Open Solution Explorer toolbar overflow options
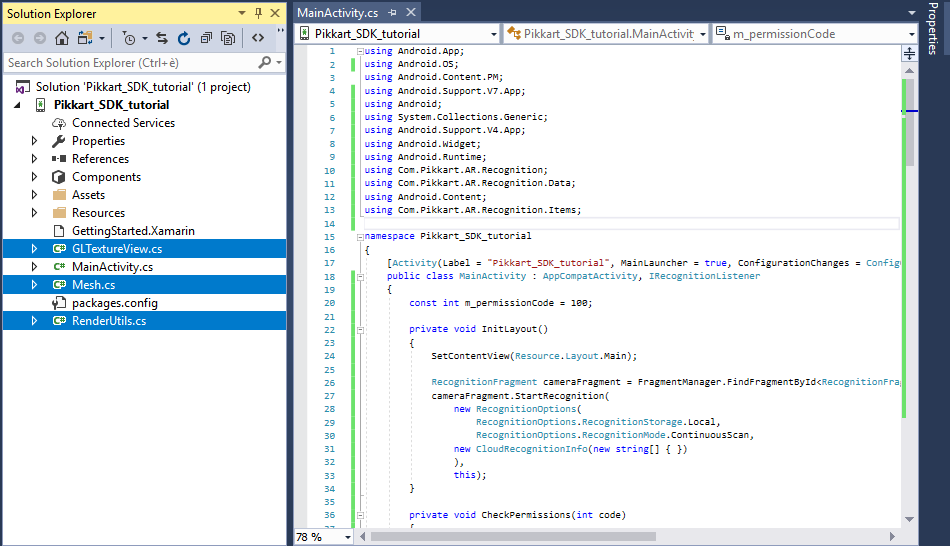The height and width of the screenshot is (546, 950). click(x=281, y=30)
